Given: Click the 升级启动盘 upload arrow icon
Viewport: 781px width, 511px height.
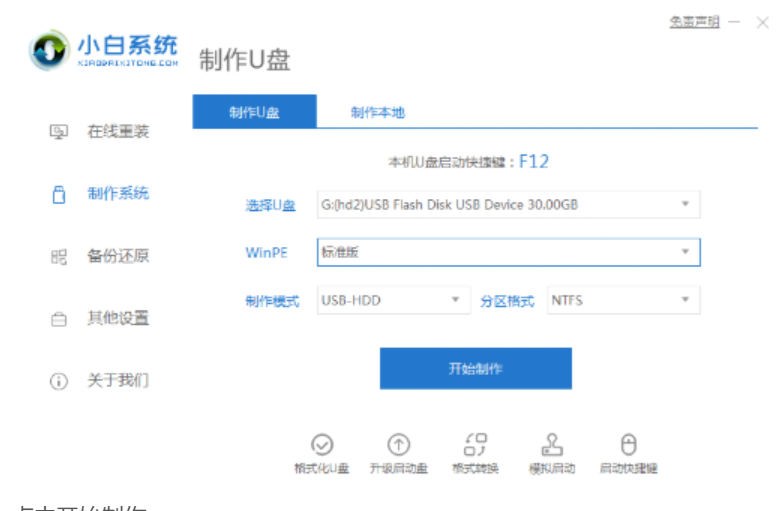Looking at the screenshot, I should pos(398,445).
